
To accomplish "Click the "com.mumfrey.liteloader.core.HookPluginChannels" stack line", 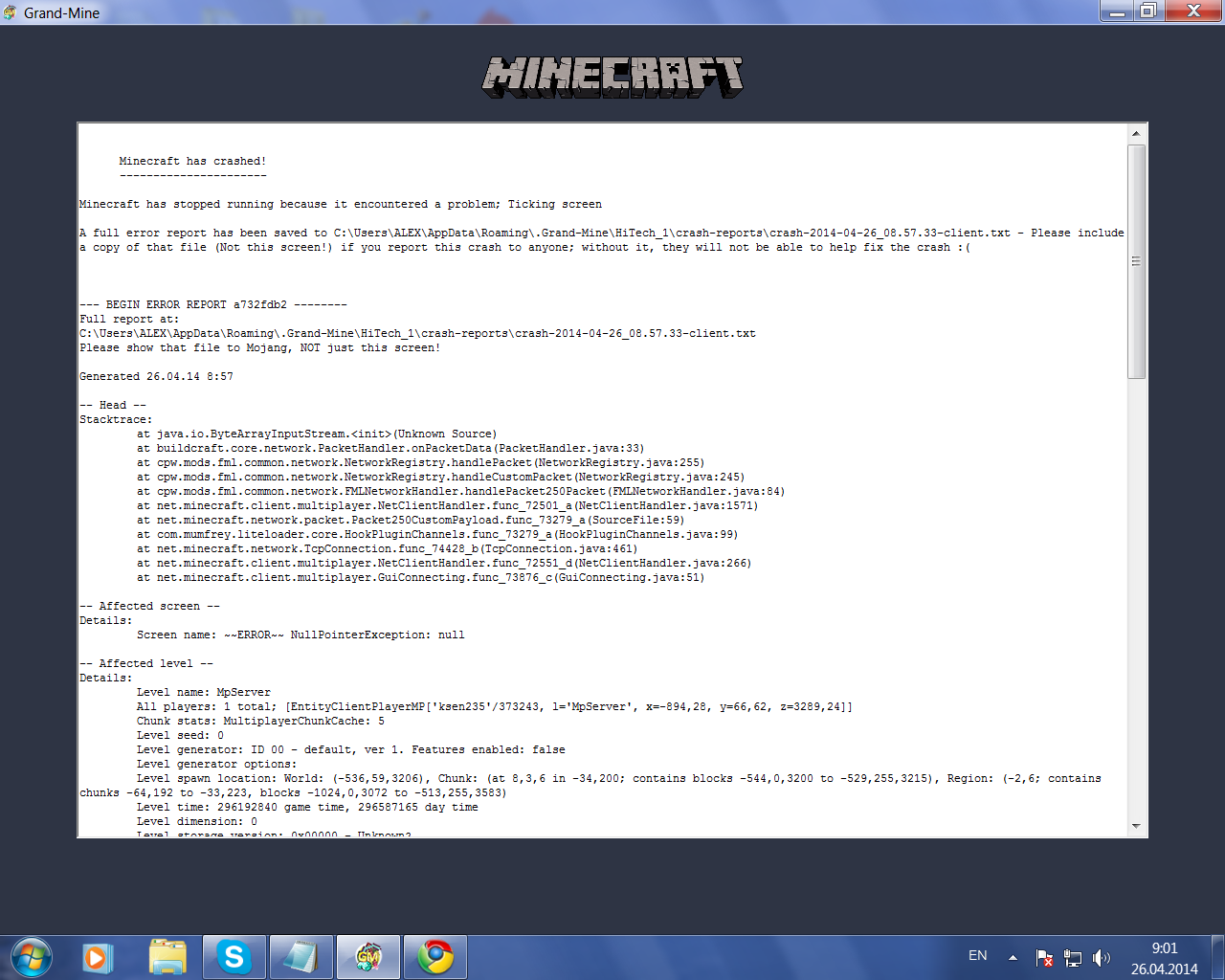I will tap(437, 534).
